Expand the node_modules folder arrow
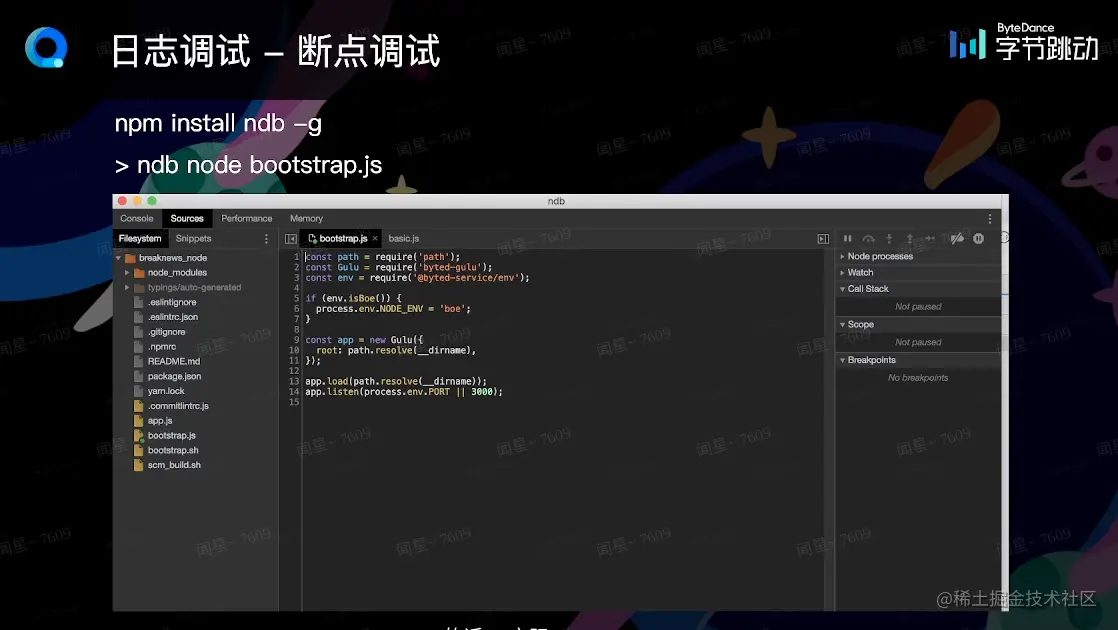 [128, 273]
